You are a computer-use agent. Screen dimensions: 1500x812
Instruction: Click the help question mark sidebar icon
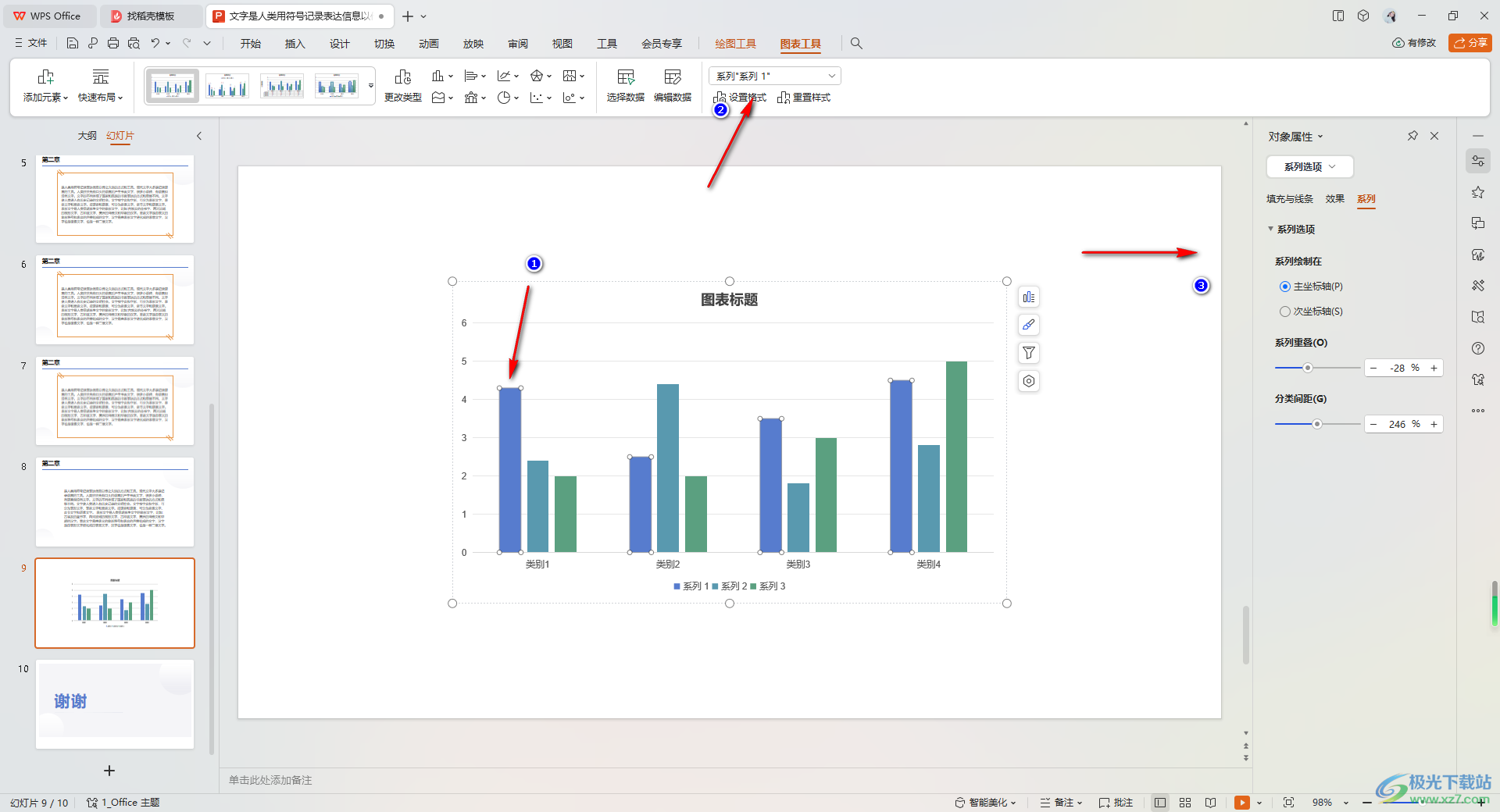pyautogui.click(x=1478, y=348)
